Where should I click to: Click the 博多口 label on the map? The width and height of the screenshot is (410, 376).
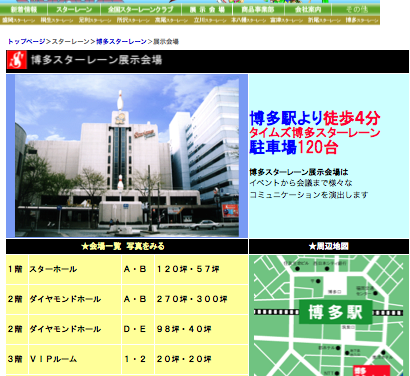334,292
